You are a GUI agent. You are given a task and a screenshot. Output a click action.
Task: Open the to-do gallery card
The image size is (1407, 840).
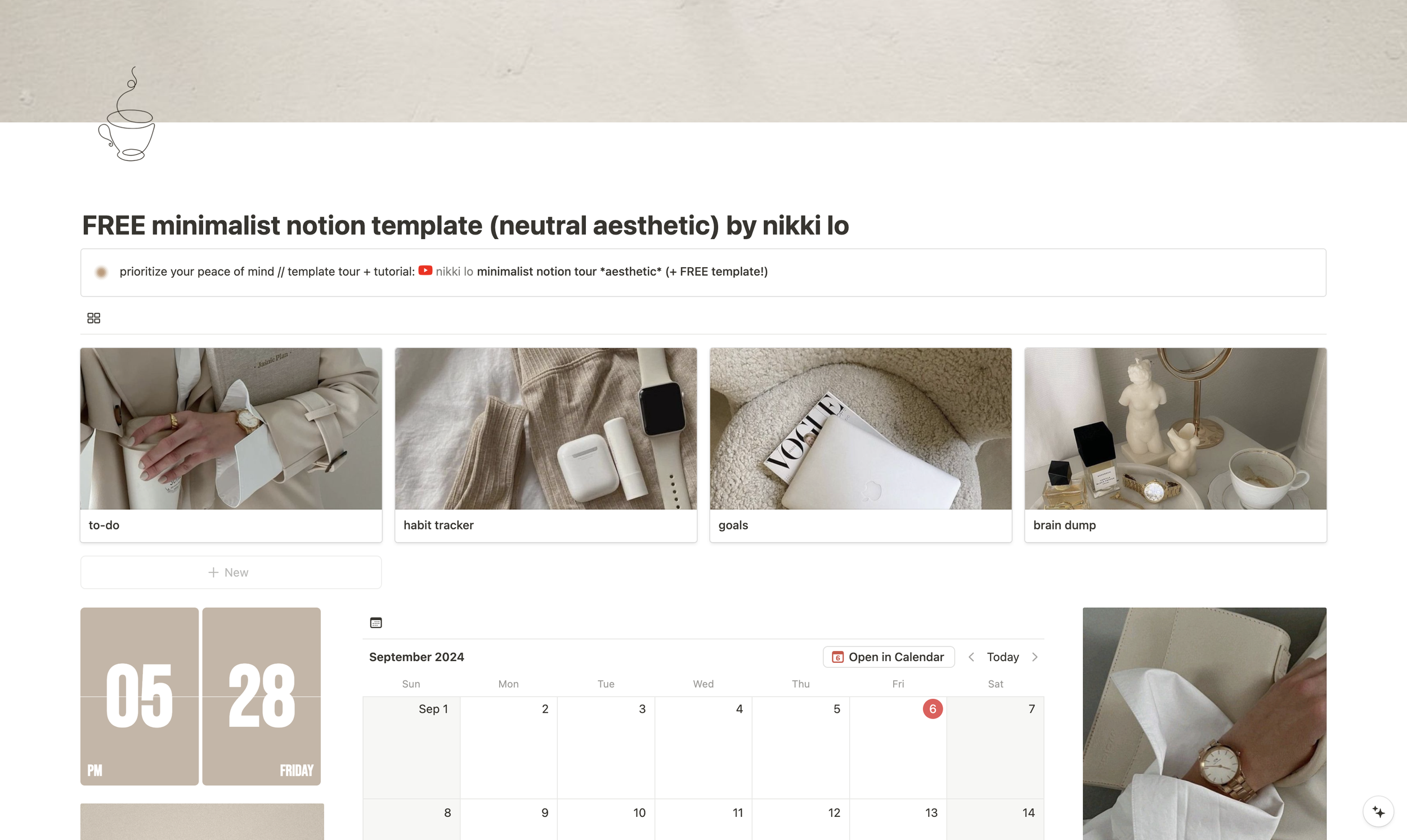tap(231, 445)
